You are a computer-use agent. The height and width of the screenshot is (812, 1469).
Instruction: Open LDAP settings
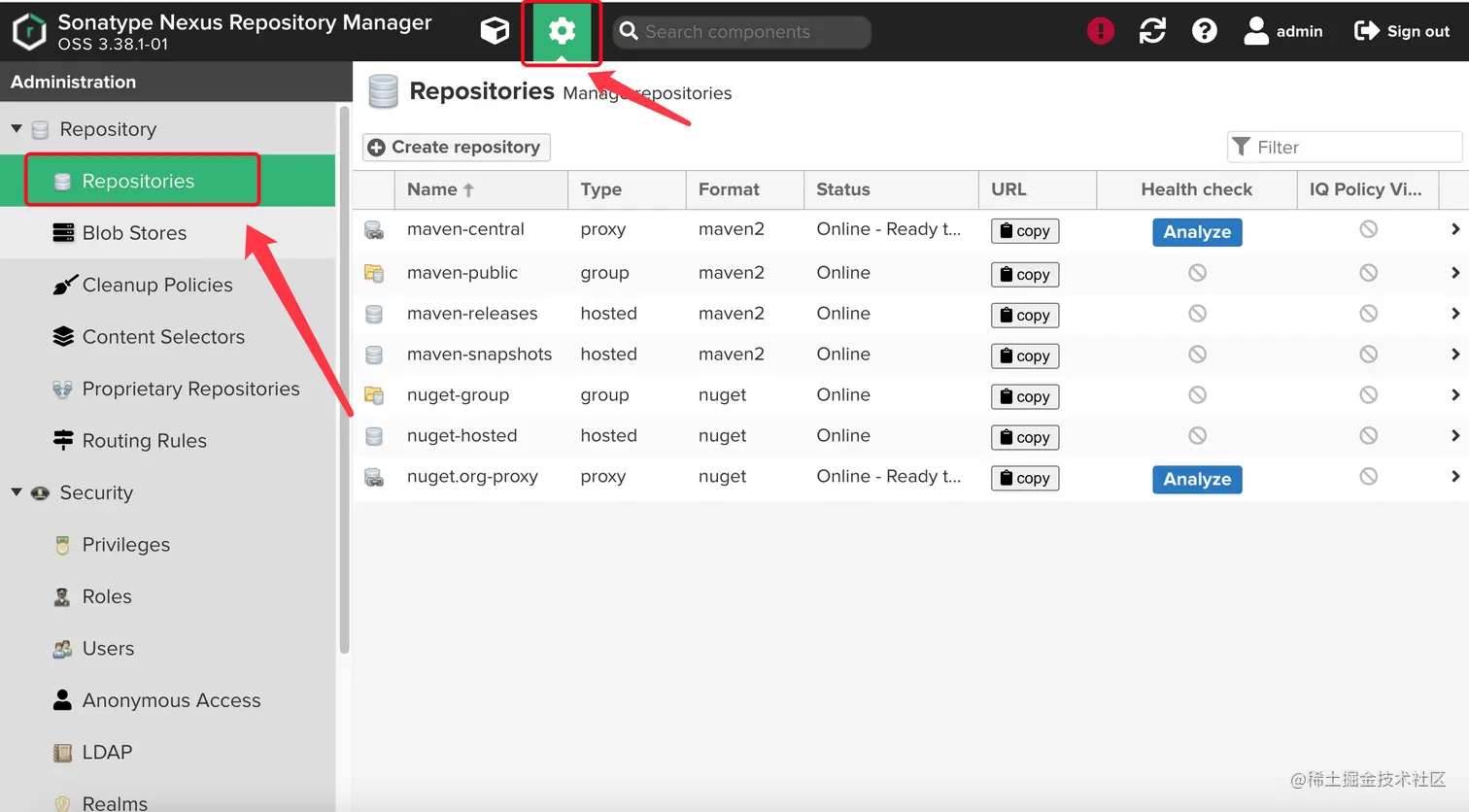[167, 753]
